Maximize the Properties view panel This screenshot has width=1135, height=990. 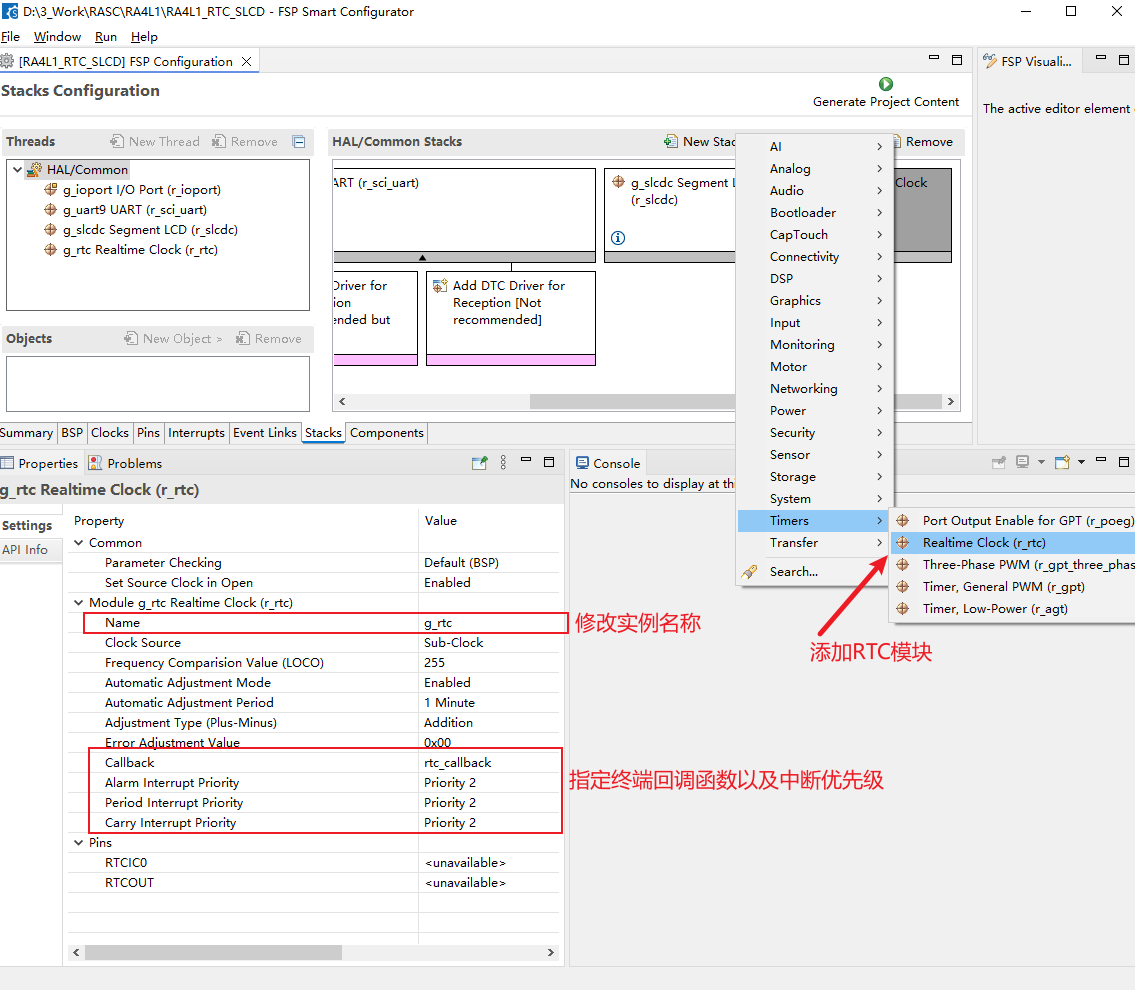(549, 462)
